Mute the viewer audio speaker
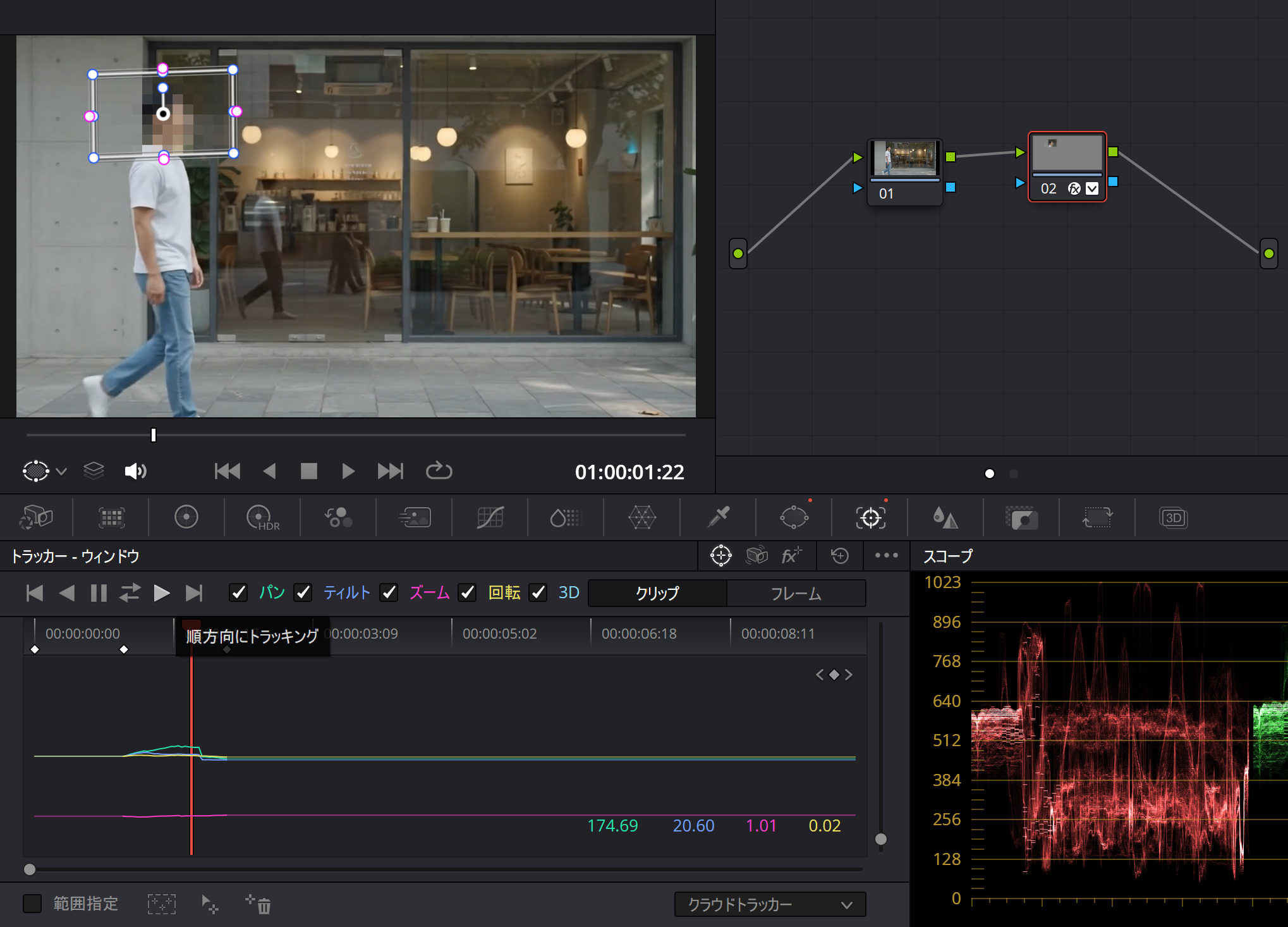Viewport: 1288px width, 927px height. click(135, 471)
